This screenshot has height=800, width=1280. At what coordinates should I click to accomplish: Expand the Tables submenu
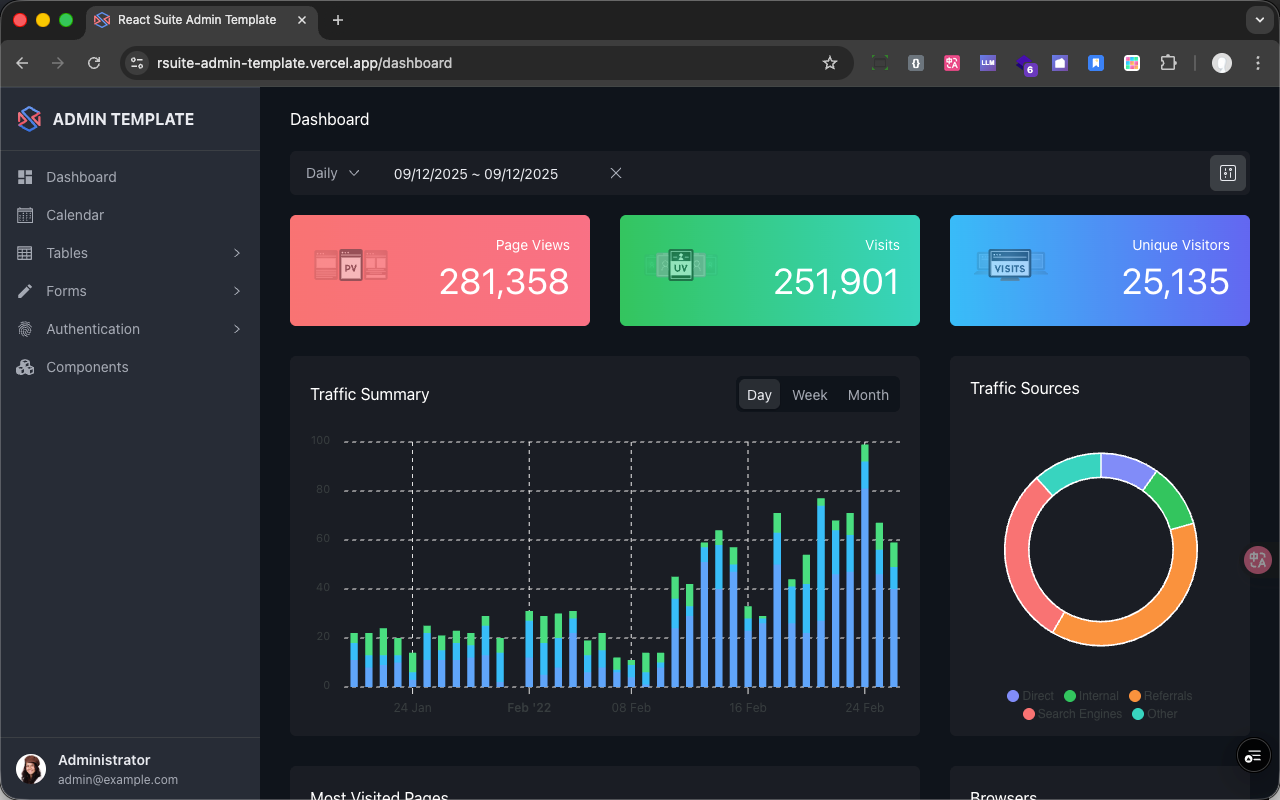pyautogui.click(x=237, y=253)
